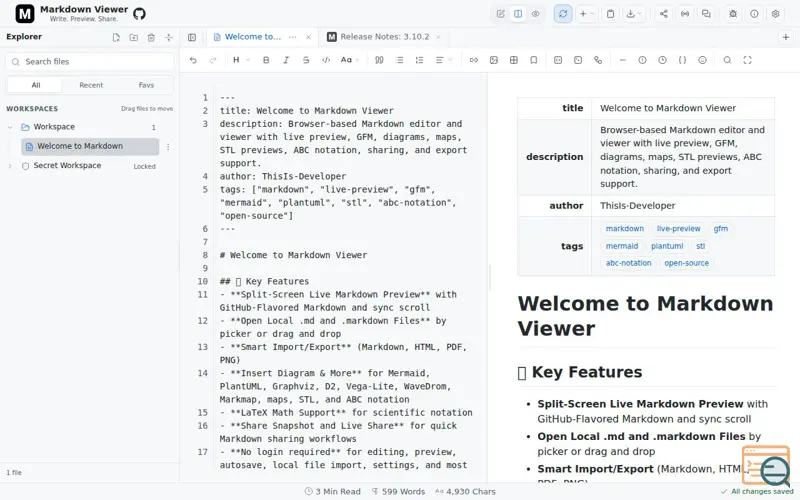Switch to split view mode
The image size is (800, 500).
(x=518, y=14)
